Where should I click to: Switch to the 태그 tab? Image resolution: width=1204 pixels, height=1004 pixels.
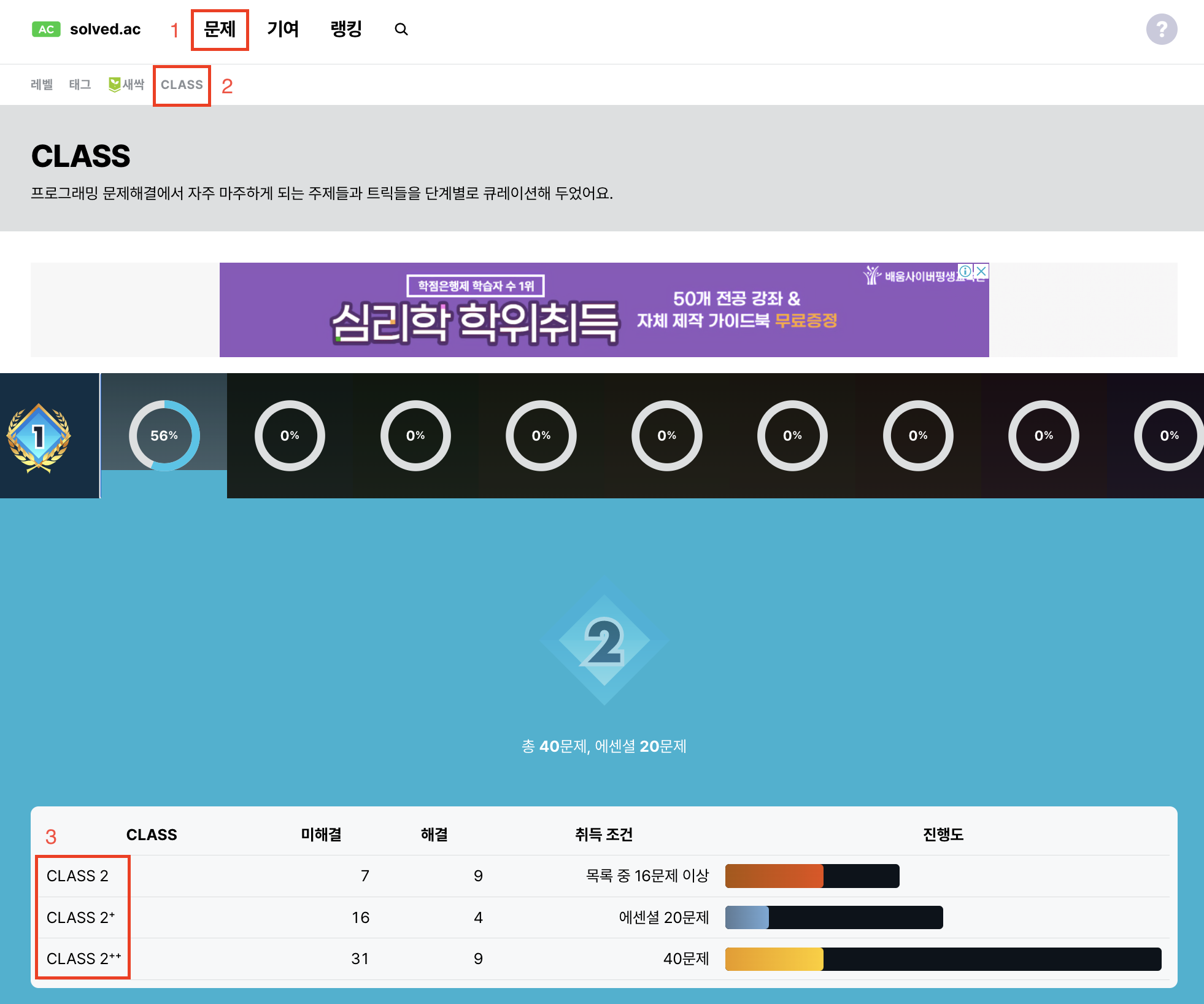pyautogui.click(x=80, y=85)
